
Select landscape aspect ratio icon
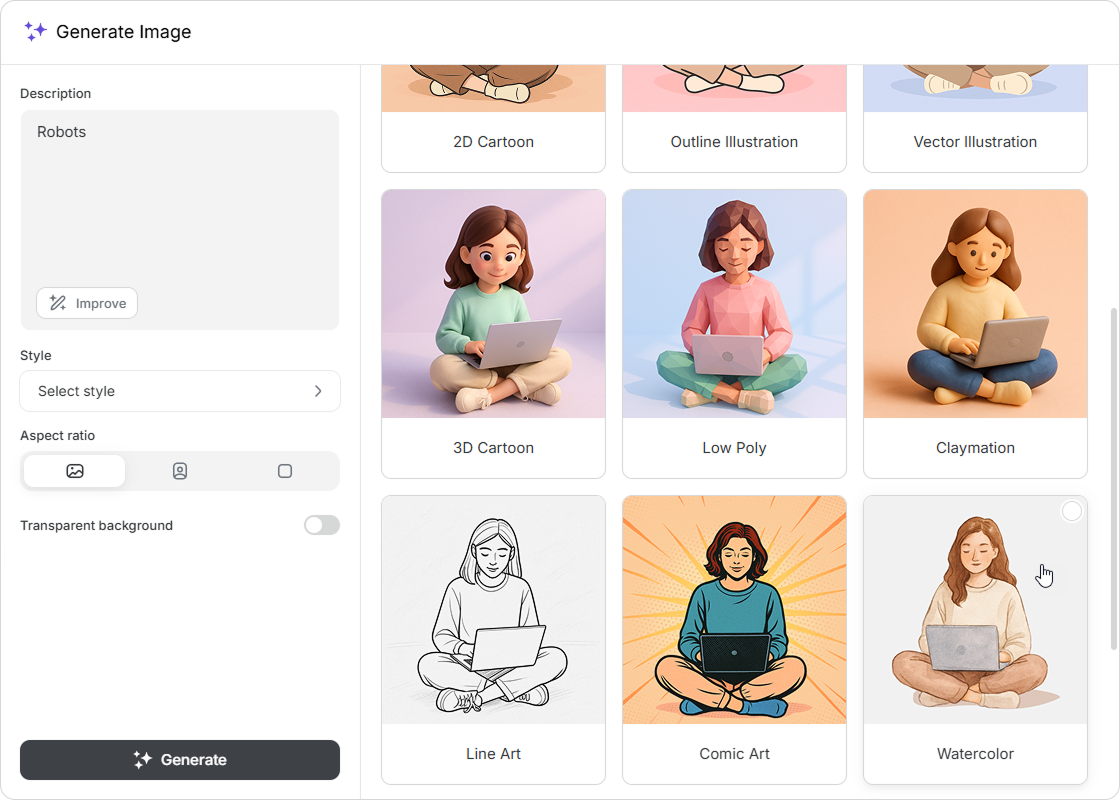(75, 471)
